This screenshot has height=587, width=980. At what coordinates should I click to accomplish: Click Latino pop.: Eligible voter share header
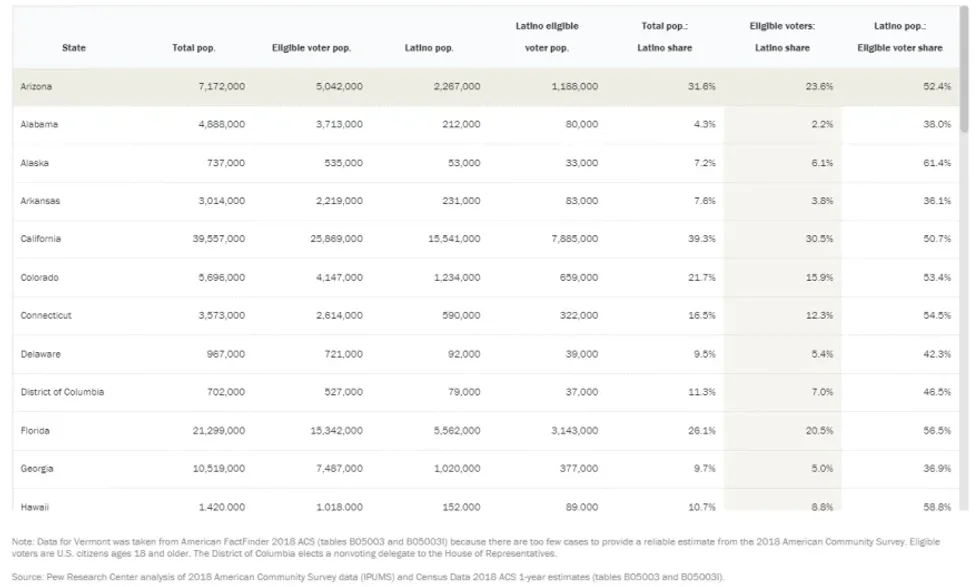pos(900,37)
